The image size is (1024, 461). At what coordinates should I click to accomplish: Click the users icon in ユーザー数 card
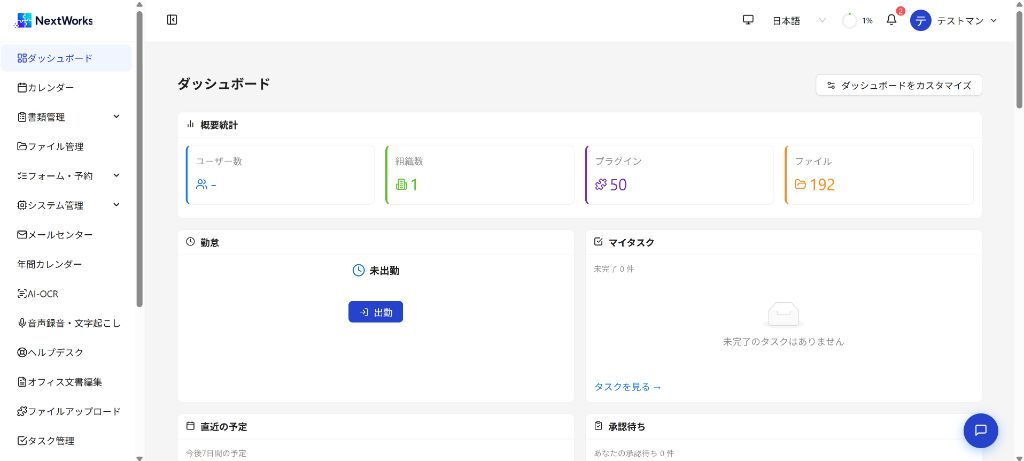pos(201,185)
